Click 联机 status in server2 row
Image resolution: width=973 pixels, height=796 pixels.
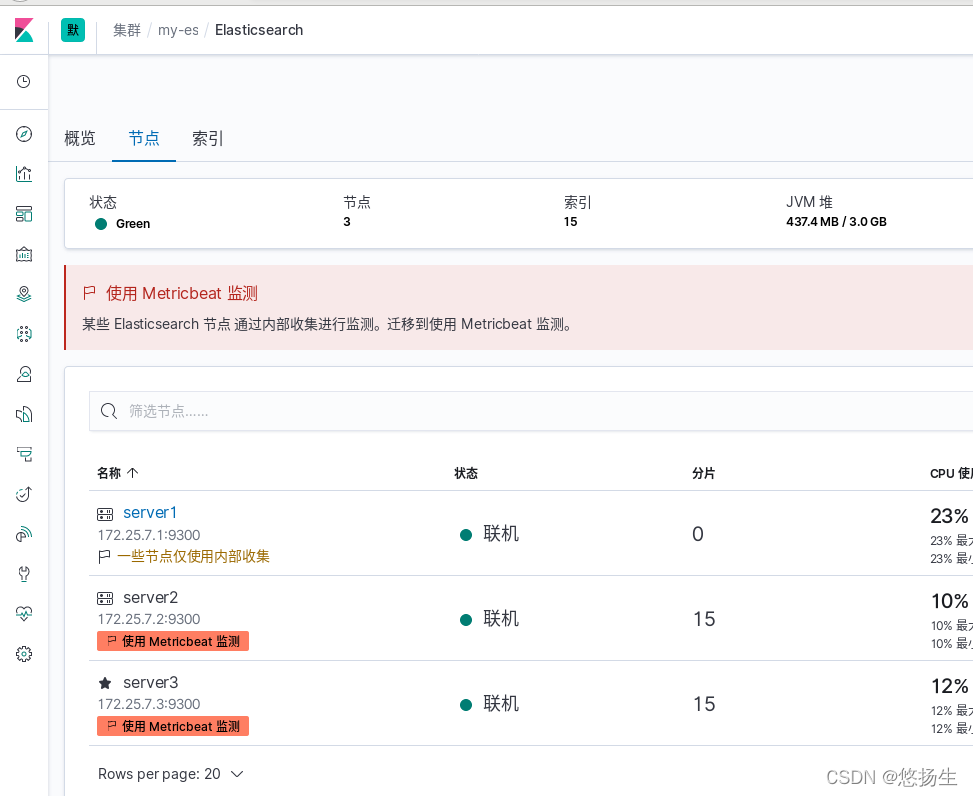(x=501, y=619)
